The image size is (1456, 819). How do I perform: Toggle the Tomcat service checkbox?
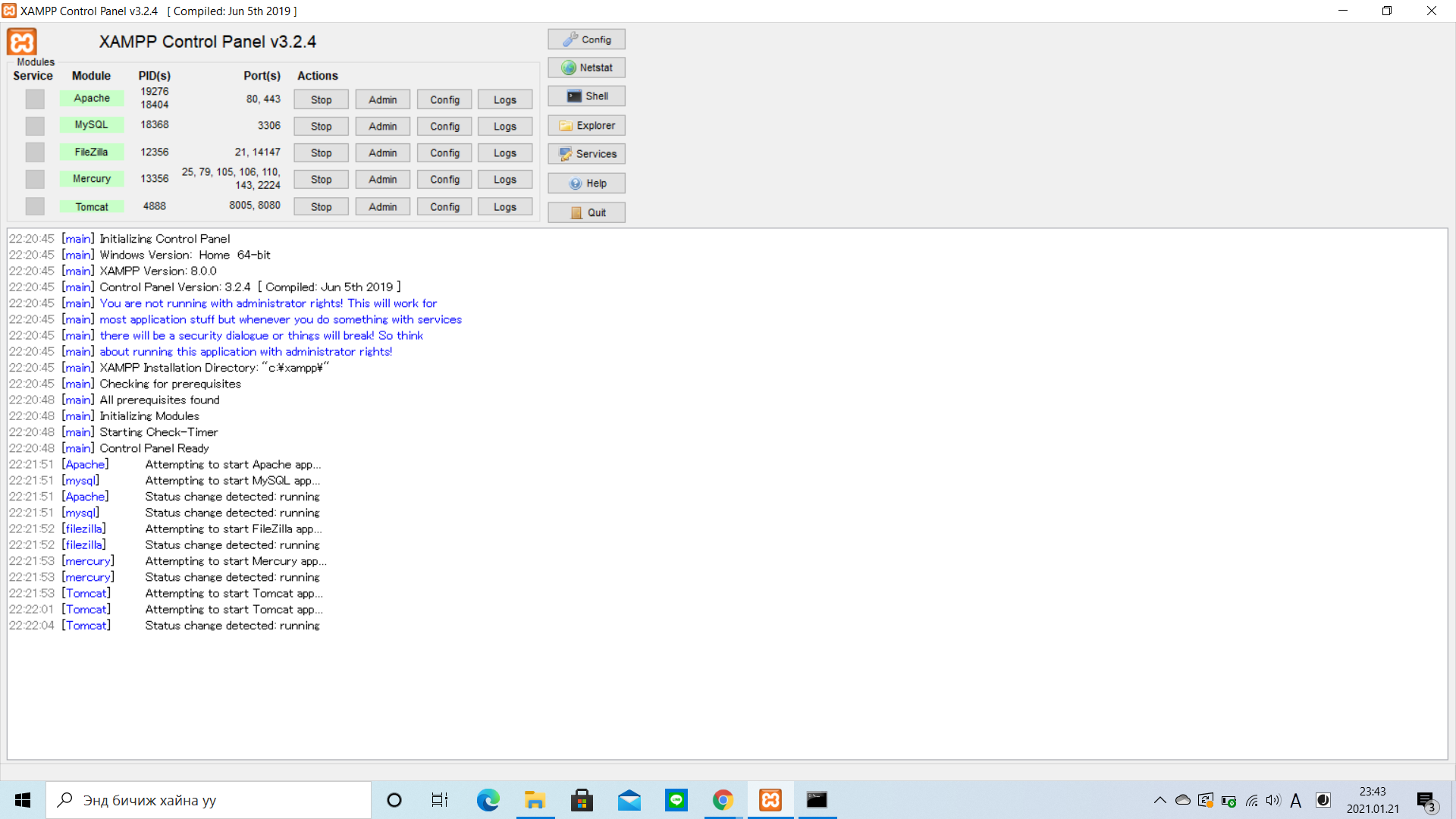[x=35, y=206]
